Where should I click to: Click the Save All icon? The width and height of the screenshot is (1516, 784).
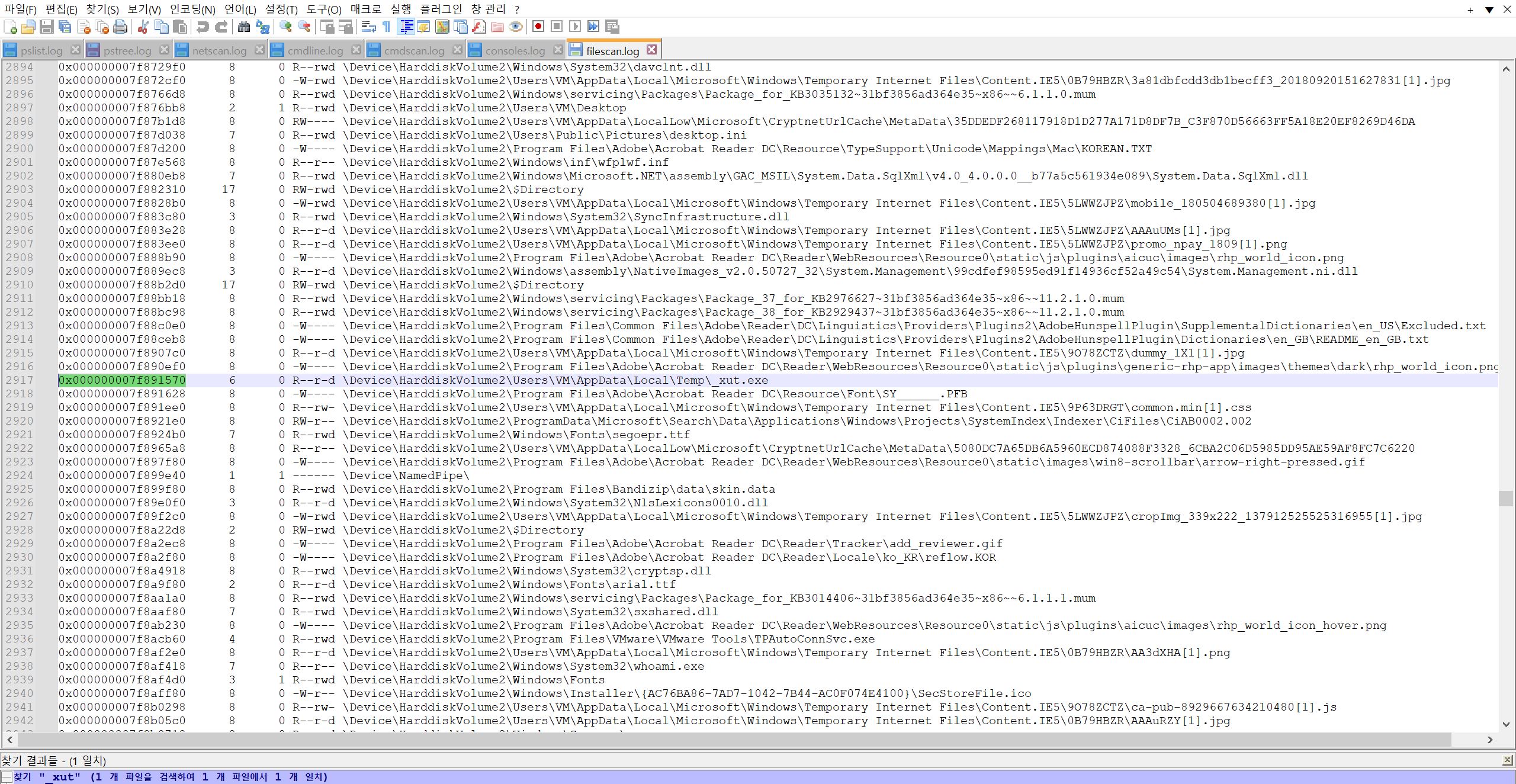click(x=65, y=27)
